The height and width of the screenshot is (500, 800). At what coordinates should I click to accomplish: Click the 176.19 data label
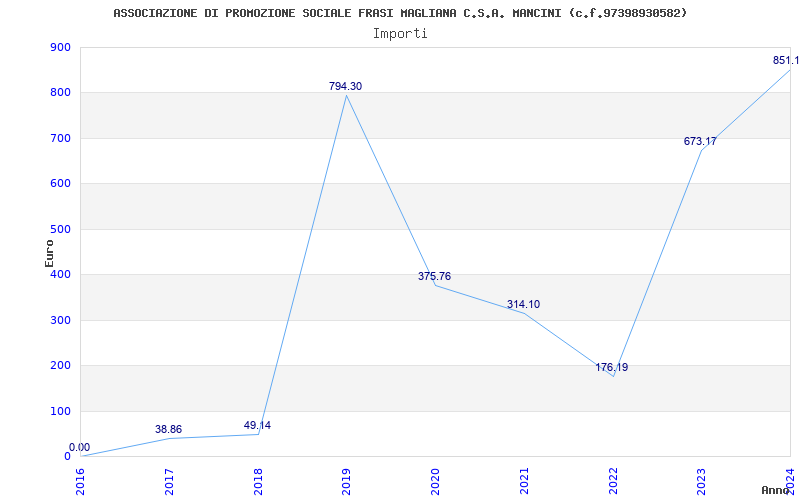[612, 367]
